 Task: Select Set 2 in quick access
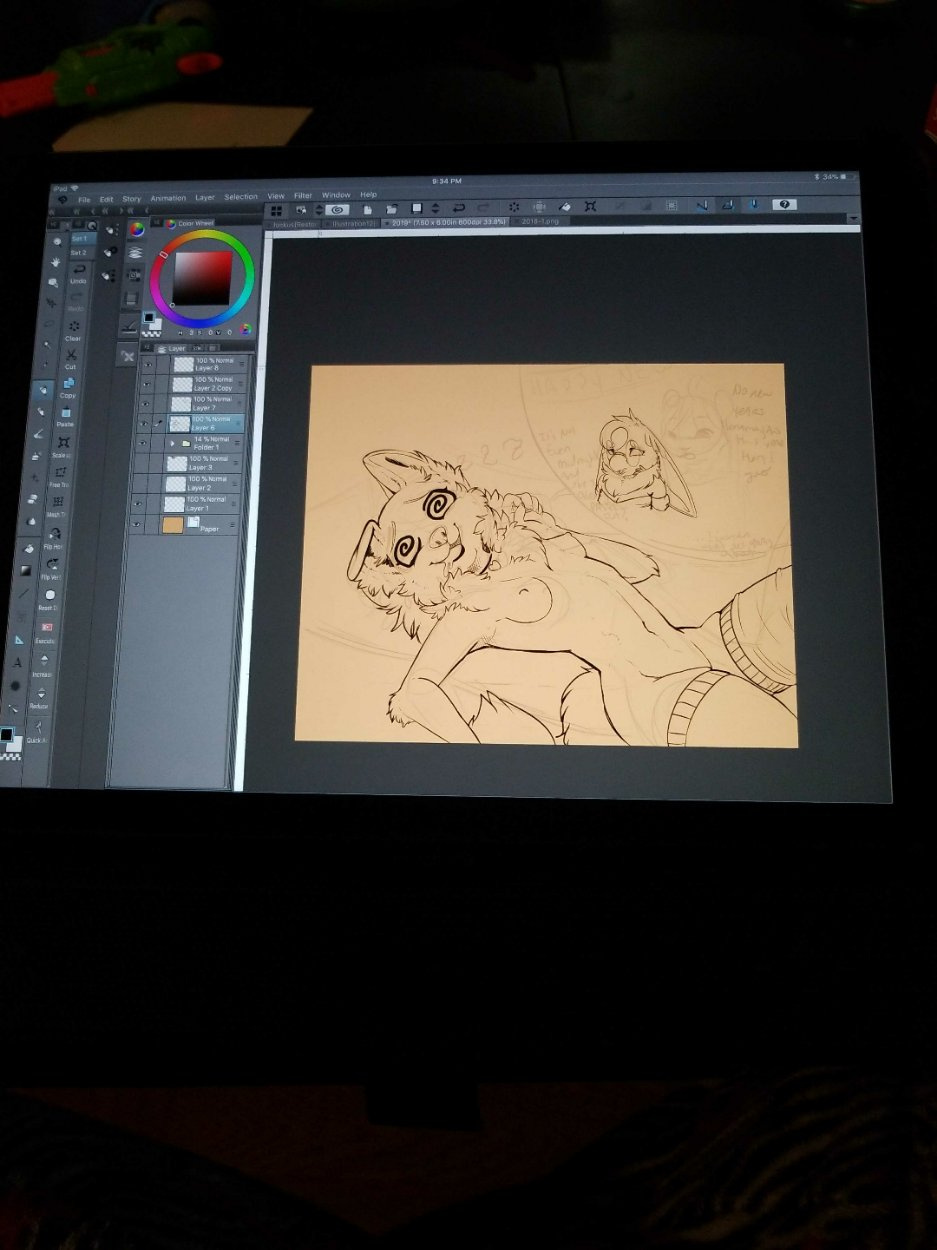pos(78,253)
